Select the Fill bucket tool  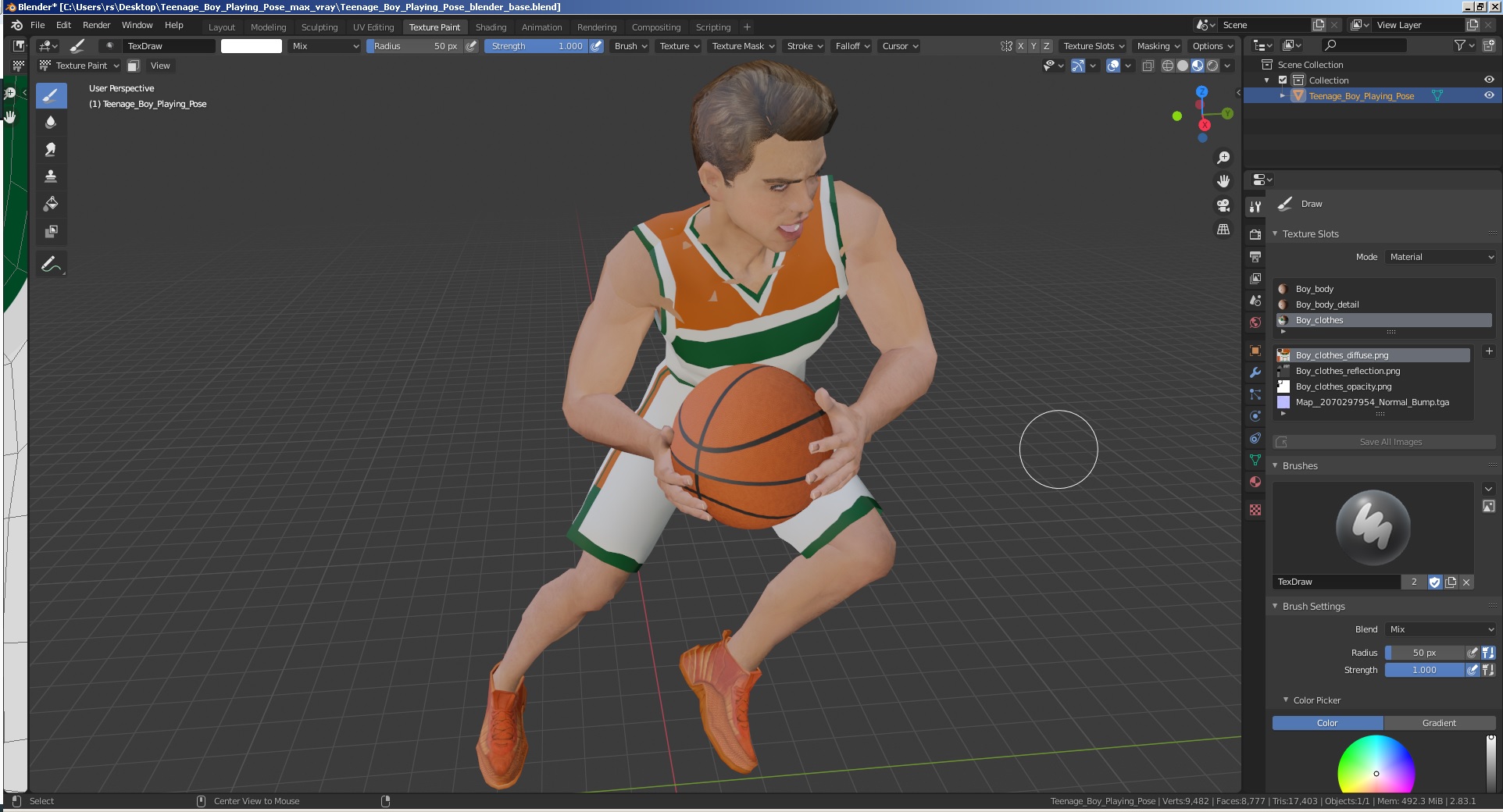click(x=51, y=204)
